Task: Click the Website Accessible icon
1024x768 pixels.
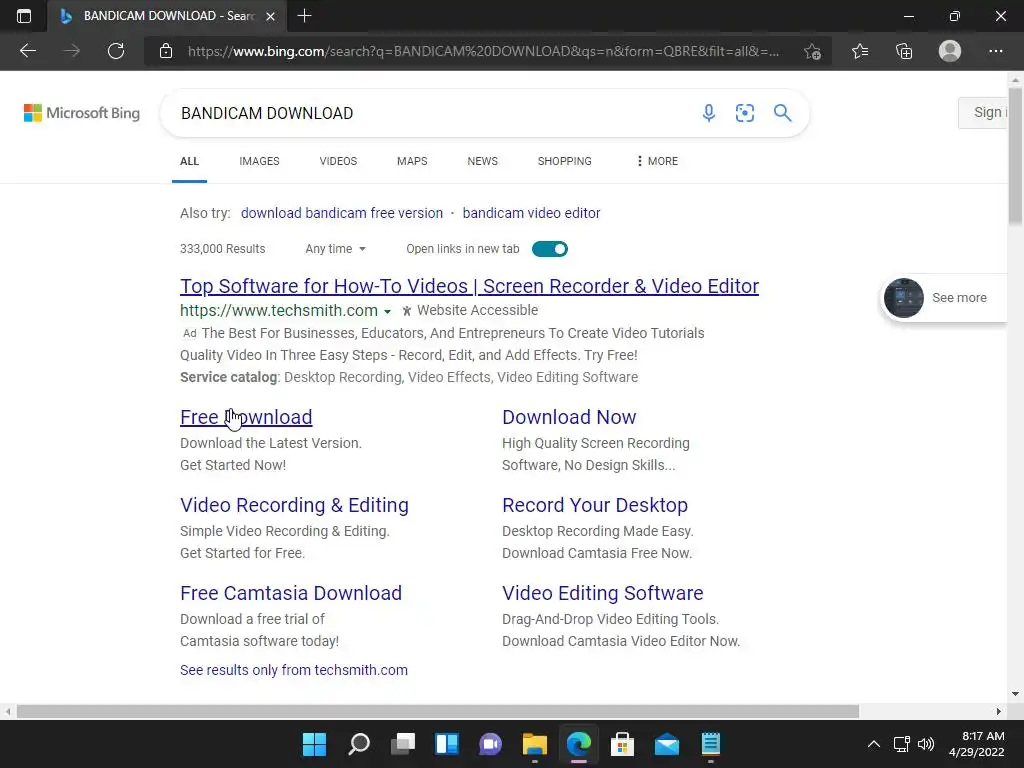Action: [407, 311]
